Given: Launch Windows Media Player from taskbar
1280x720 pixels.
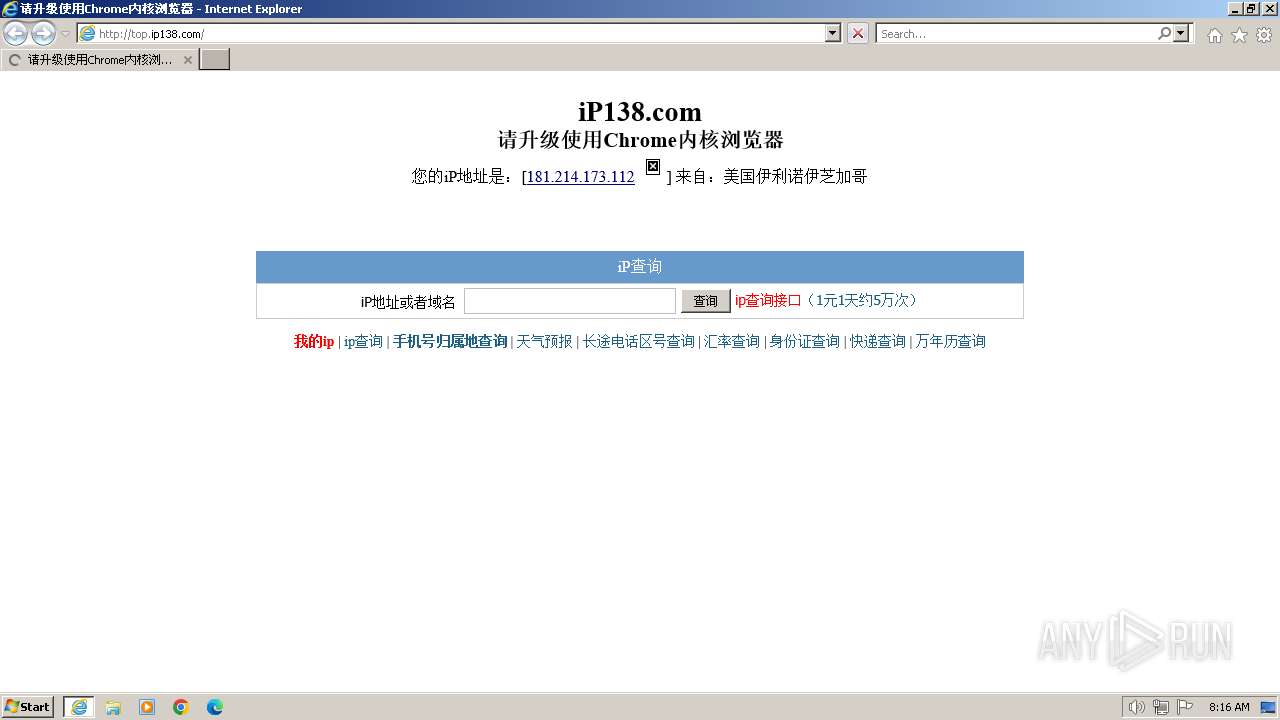Looking at the screenshot, I should click(147, 707).
